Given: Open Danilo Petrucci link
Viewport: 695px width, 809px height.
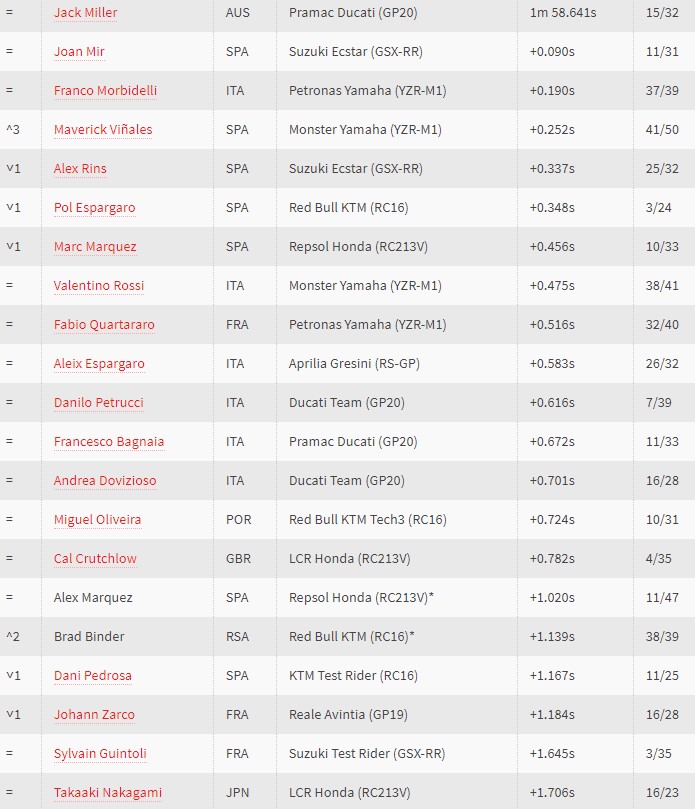Looking at the screenshot, I should [99, 402].
